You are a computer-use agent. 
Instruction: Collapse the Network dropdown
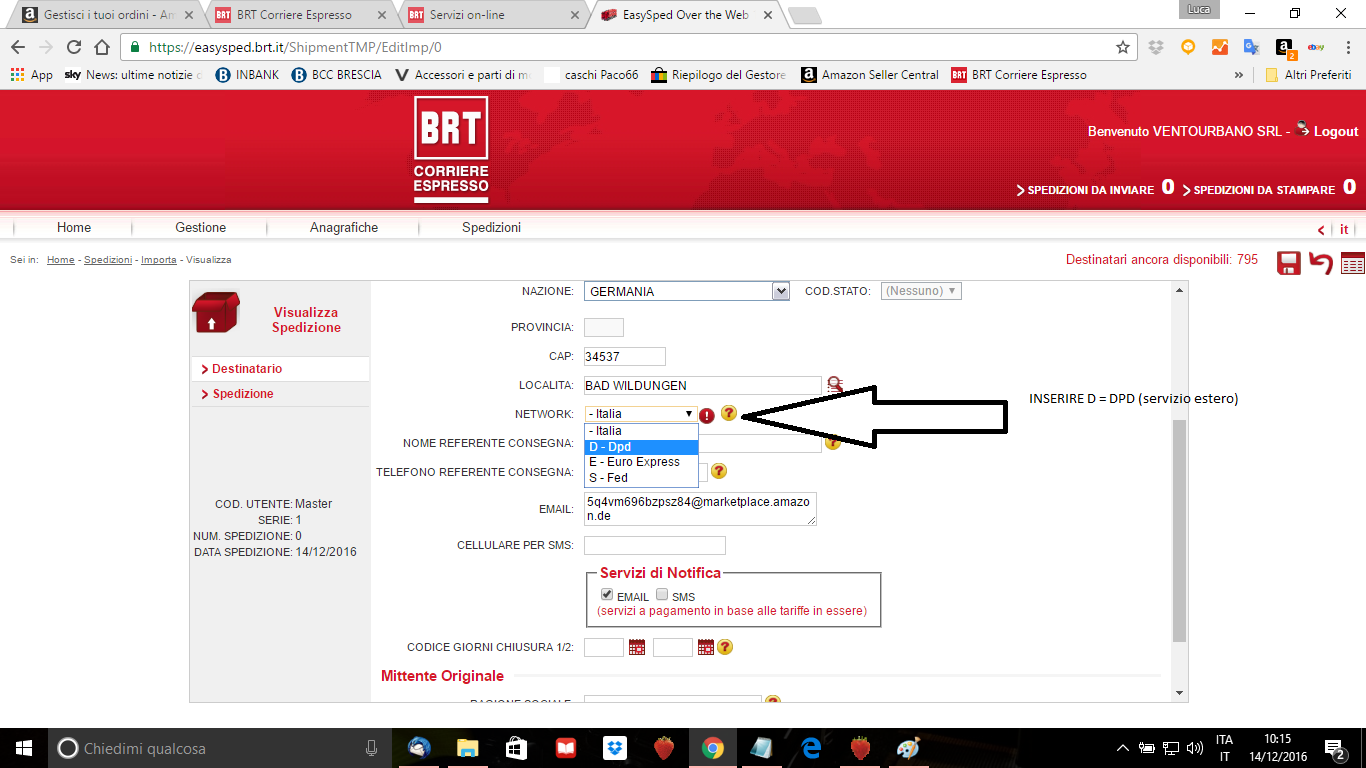pyautogui.click(x=641, y=414)
